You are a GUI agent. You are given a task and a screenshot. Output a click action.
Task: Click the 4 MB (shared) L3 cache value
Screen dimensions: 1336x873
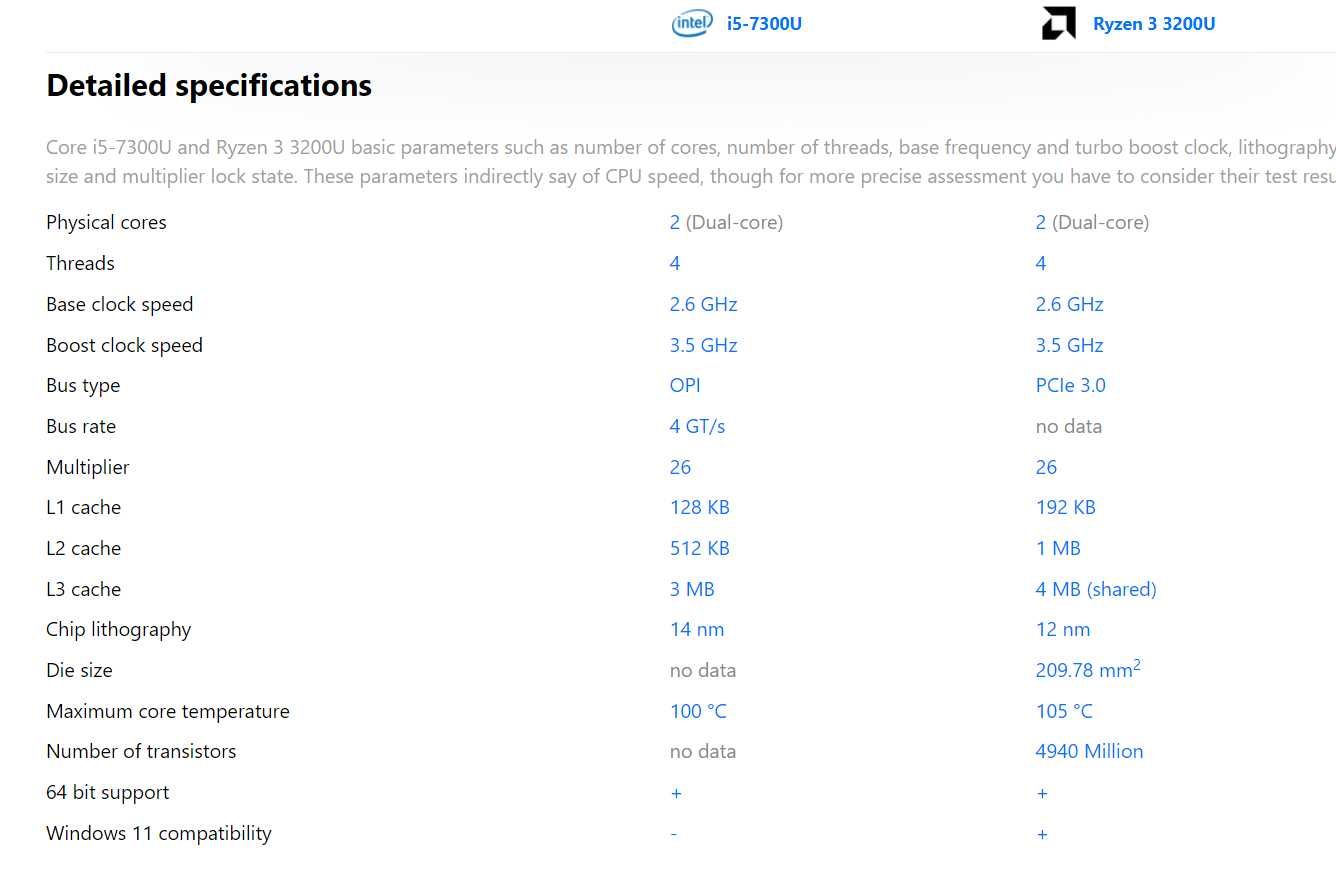[x=1096, y=589]
